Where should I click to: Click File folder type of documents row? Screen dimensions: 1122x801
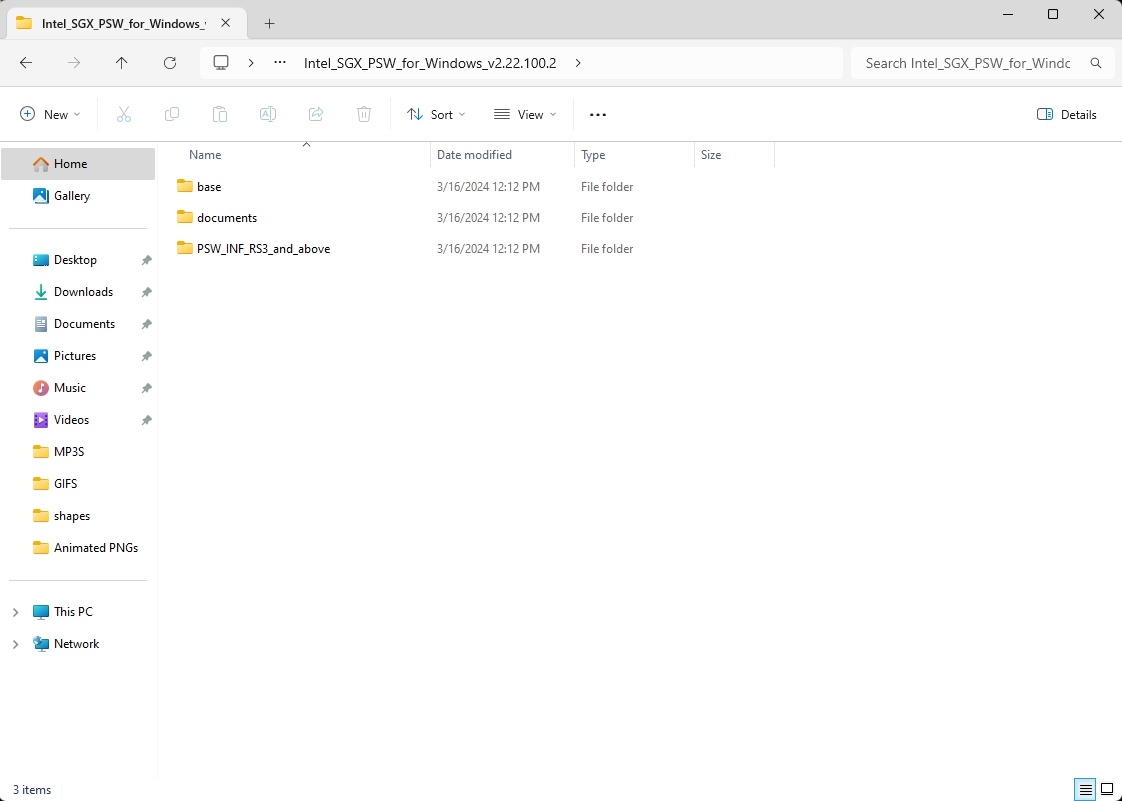pos(607,218)
